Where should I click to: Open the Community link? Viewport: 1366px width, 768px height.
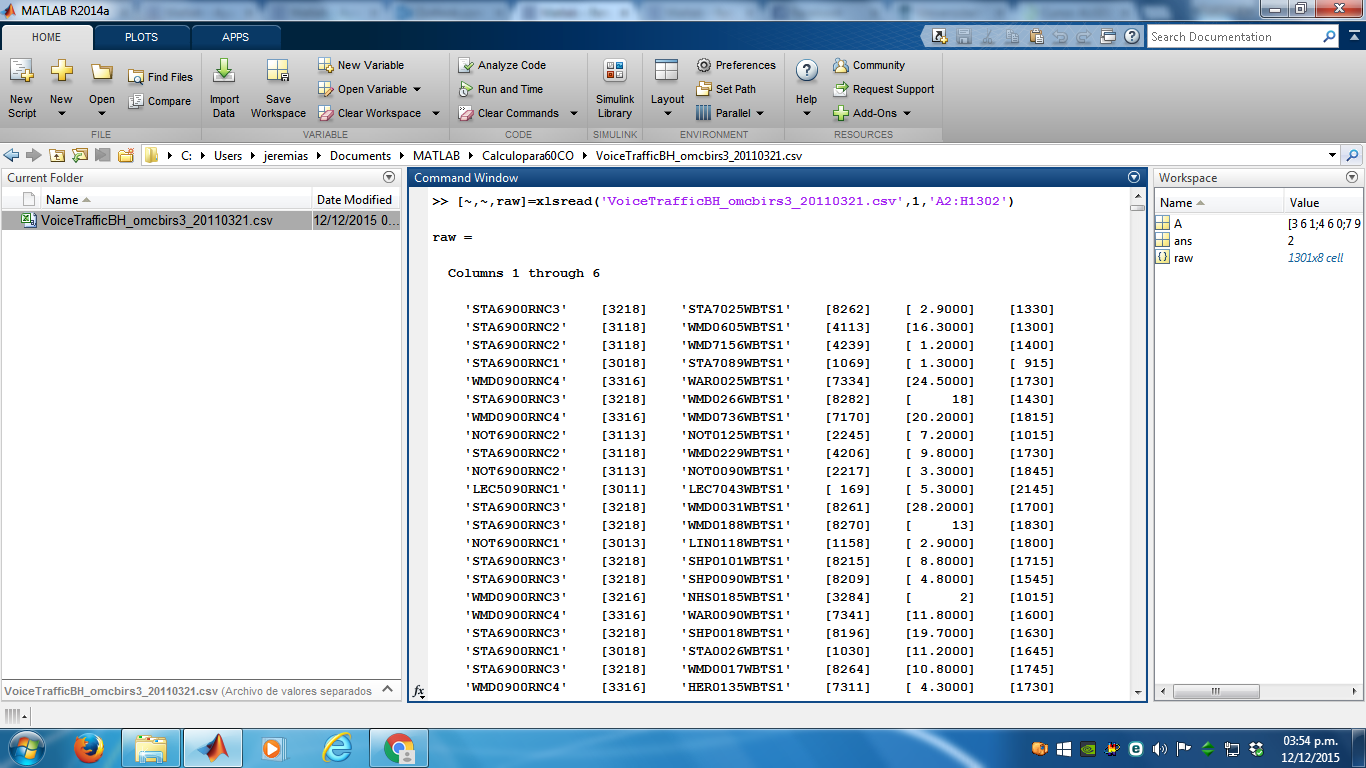(x=869, y=65)
